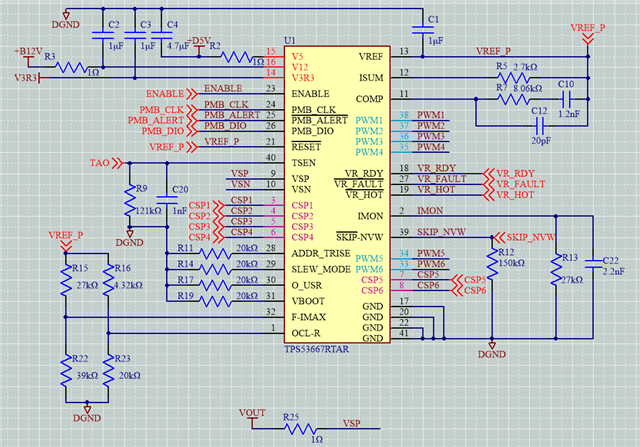This screenshot has width=640, height=447.
Task: Click the PMB_ALERT port arrow
Action: point(192,120)
